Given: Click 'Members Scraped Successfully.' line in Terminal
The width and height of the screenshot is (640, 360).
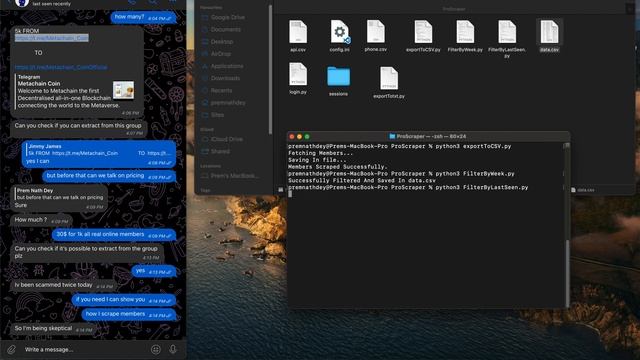Looking at the screenshot, I should tap(338, 167).
